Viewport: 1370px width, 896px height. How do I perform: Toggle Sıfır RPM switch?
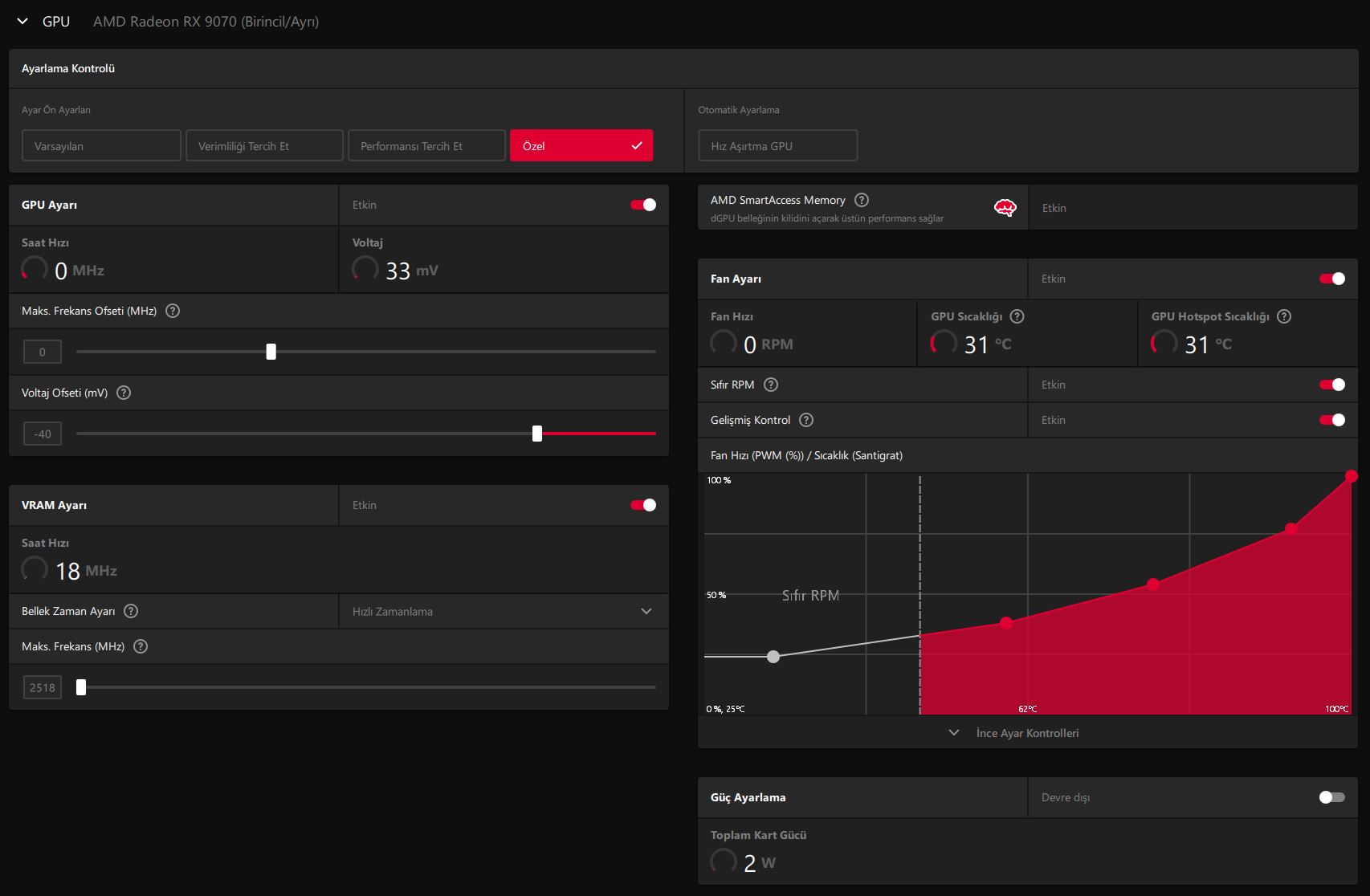[x=1332, y=385]
